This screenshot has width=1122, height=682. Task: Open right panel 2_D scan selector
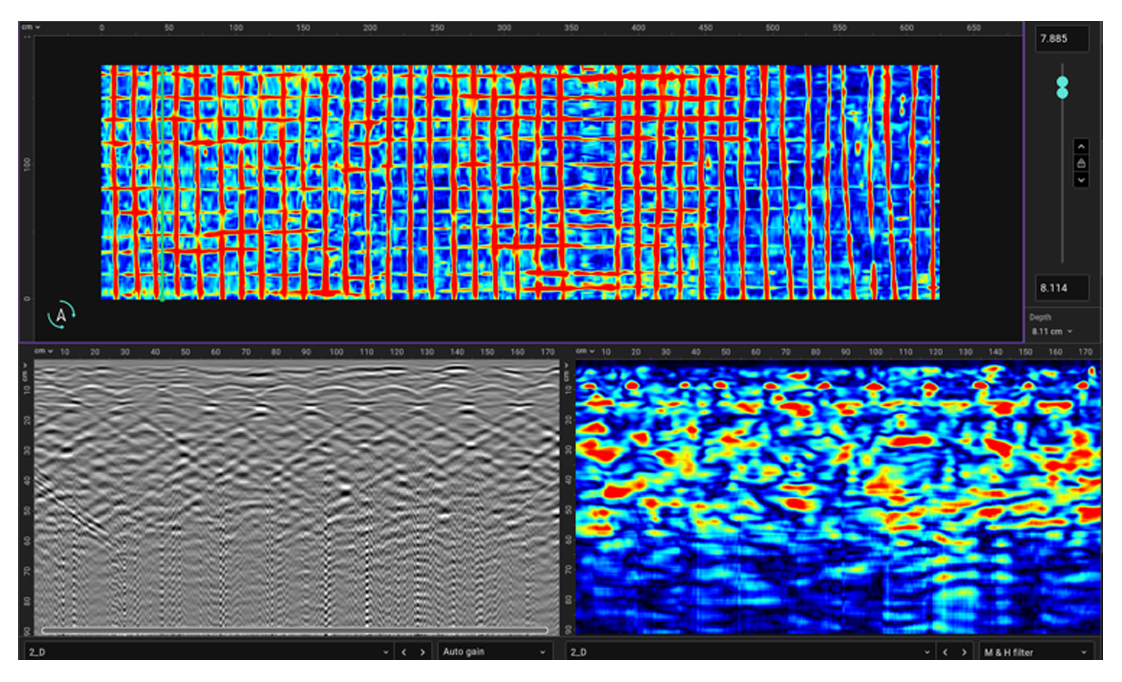coord(748,652)
